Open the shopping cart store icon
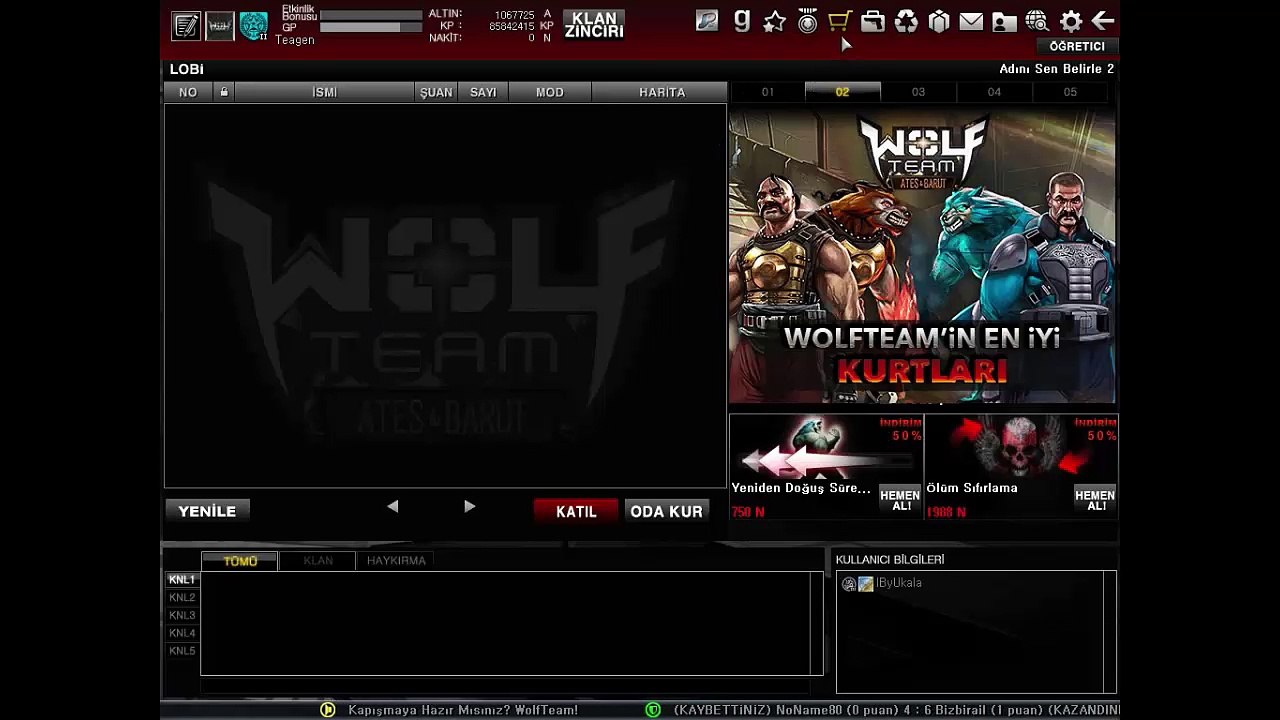The image size is (1280, 720). point(840,21)
